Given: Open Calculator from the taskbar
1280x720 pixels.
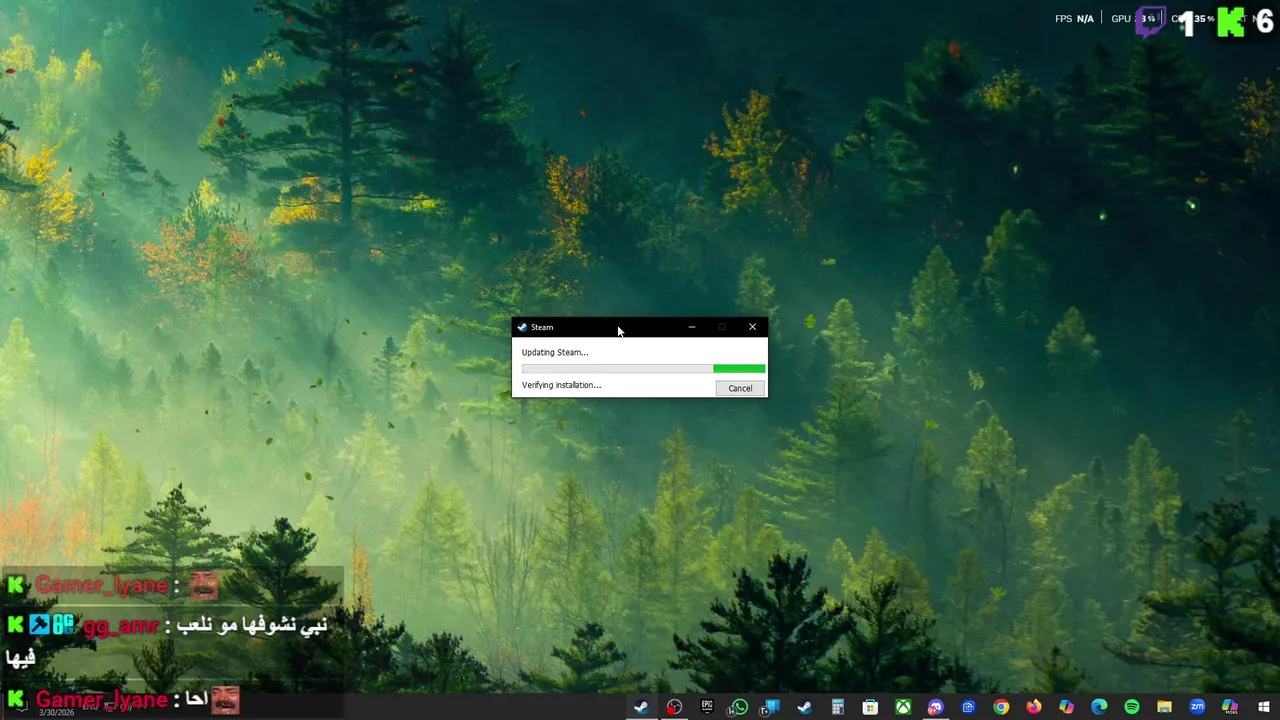Looking at the screenshot, I should [x=837, y=707].
